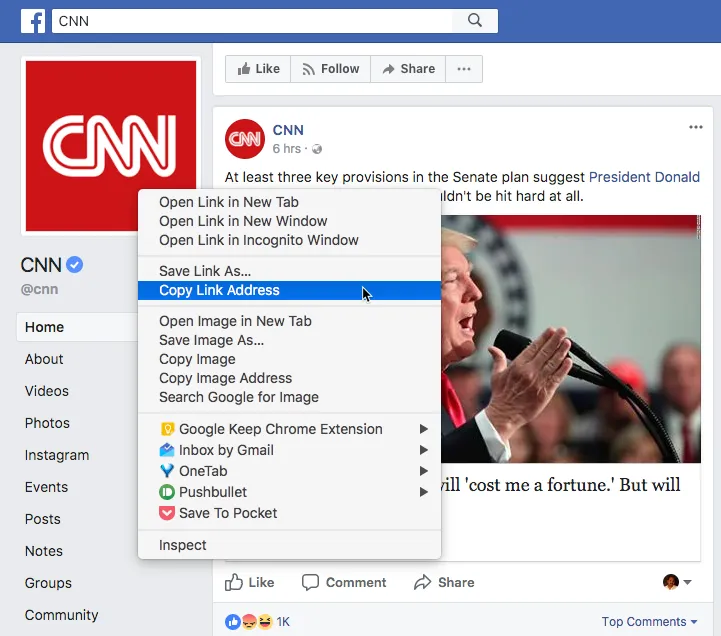
Task: Select Copy Link Address from context menu
Action: [219, 290]
